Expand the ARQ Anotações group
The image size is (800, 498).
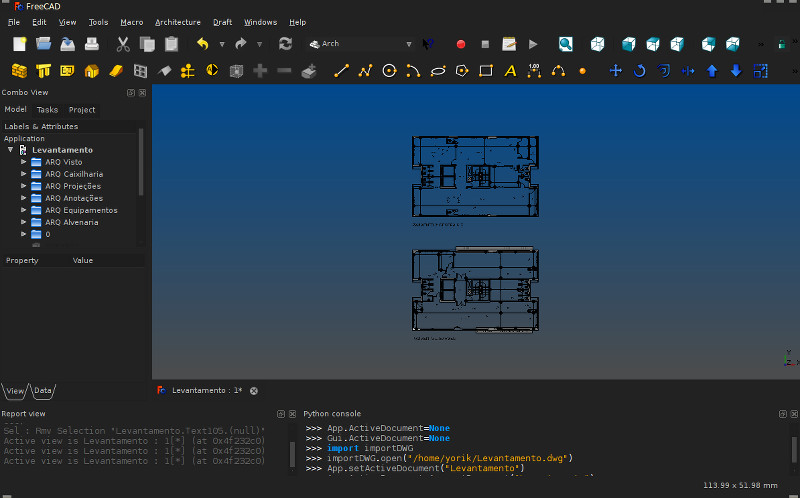pyautogui.click(x=23, y=198)
